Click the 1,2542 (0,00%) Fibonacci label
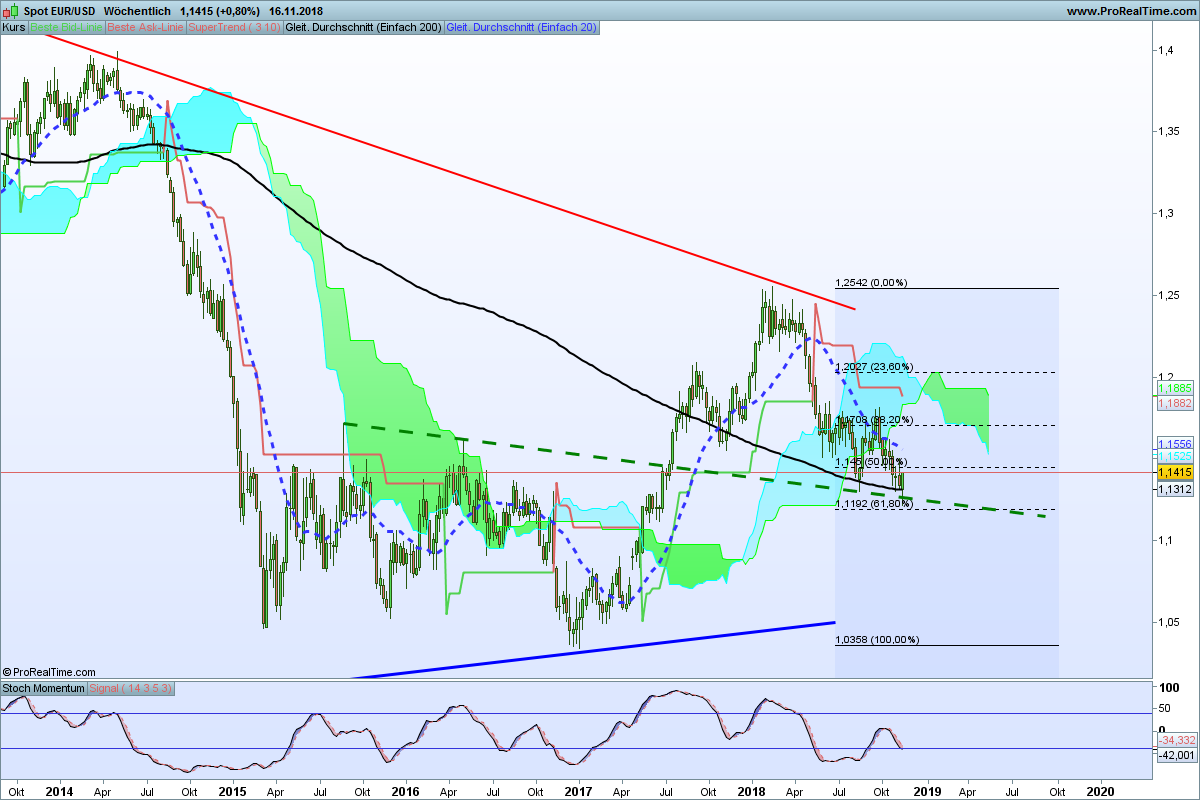The image size is (1200, 800). click(871, 283)
